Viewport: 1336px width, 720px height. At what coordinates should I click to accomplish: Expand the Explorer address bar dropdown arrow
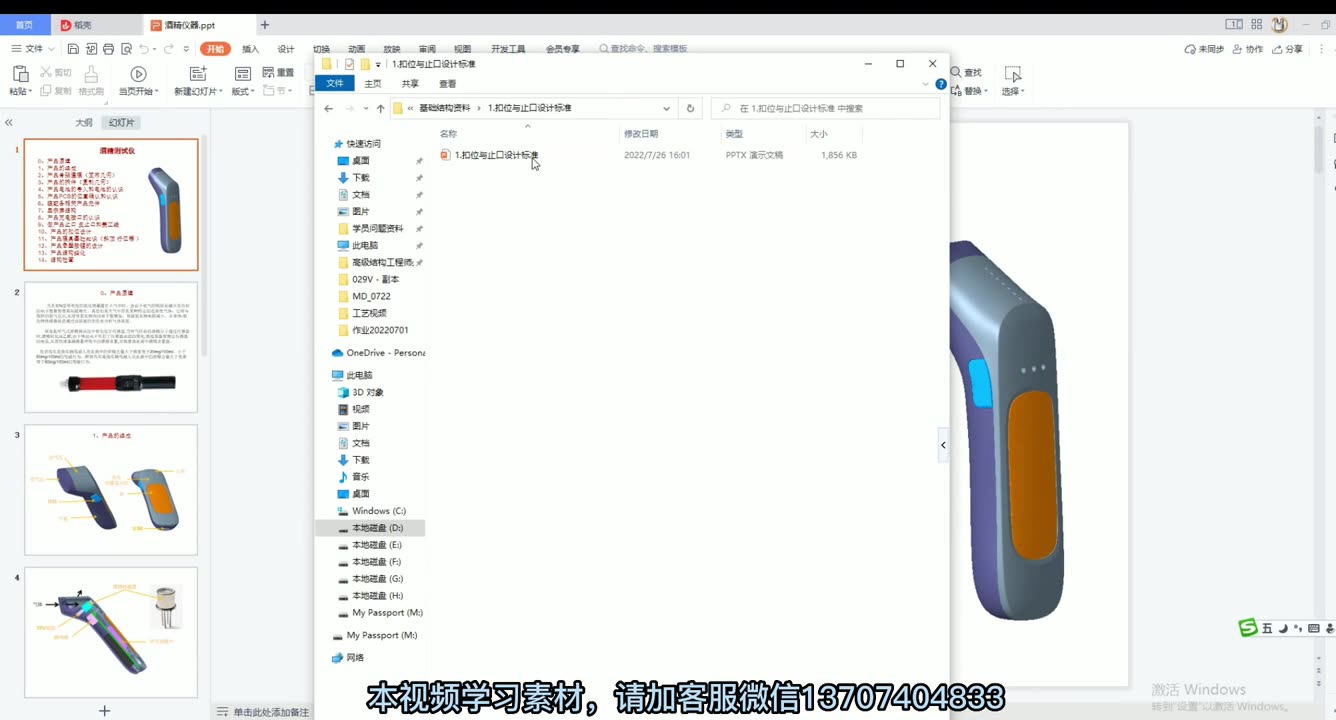666,107
